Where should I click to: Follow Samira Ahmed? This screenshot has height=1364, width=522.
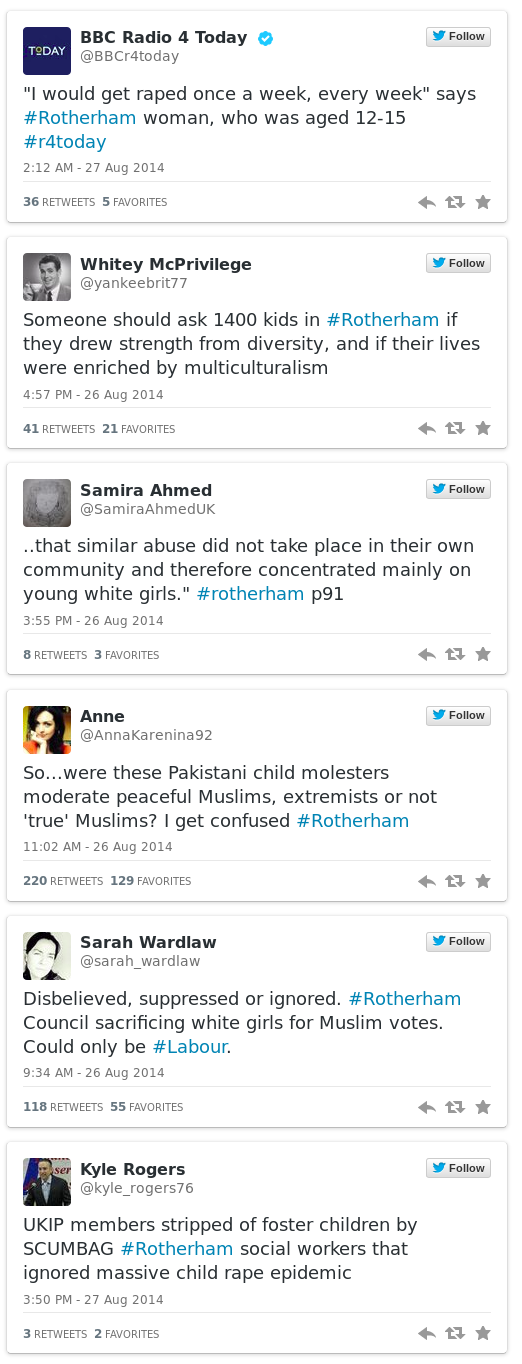click(458, 489)
